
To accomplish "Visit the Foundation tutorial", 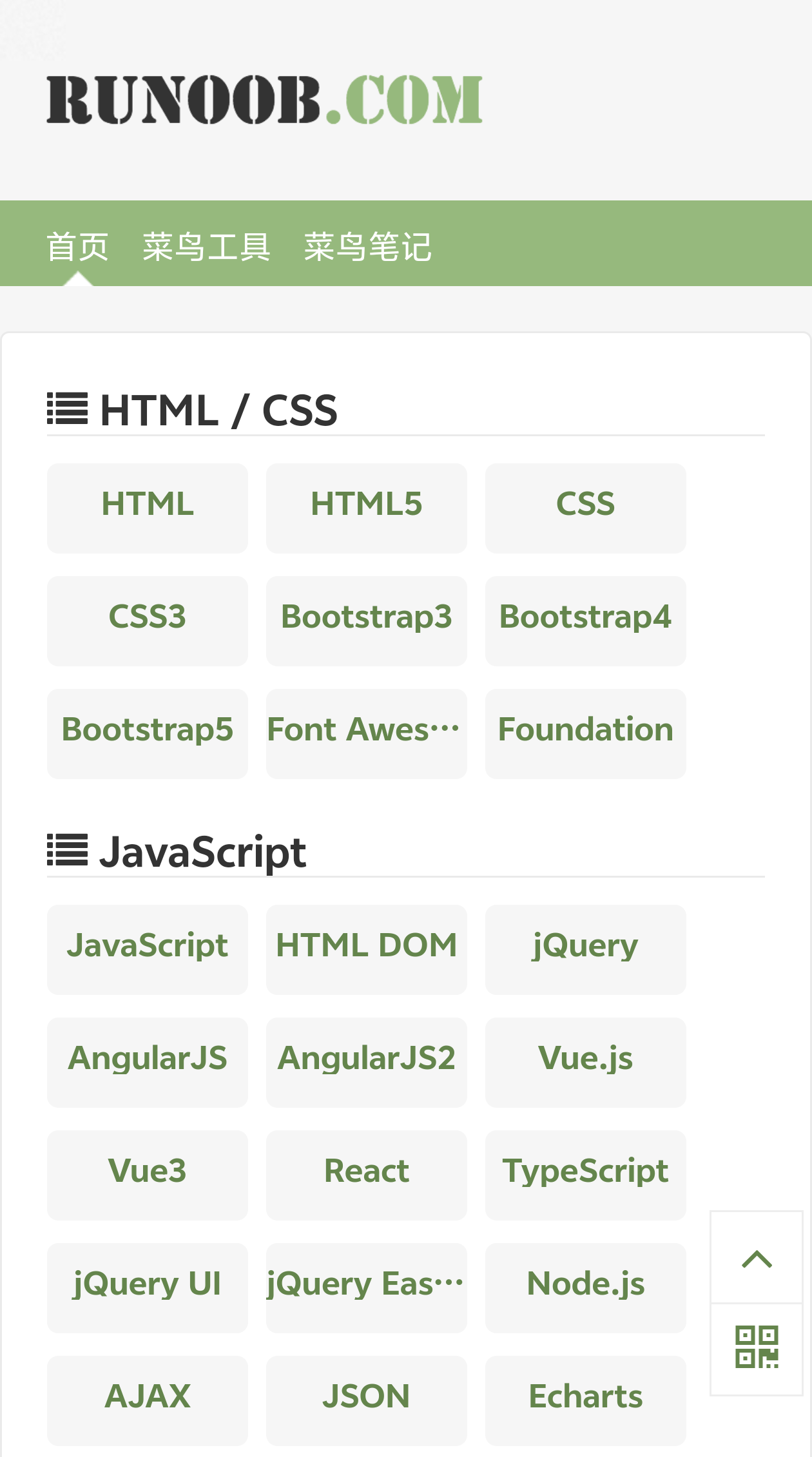I will tap(585, 733).
